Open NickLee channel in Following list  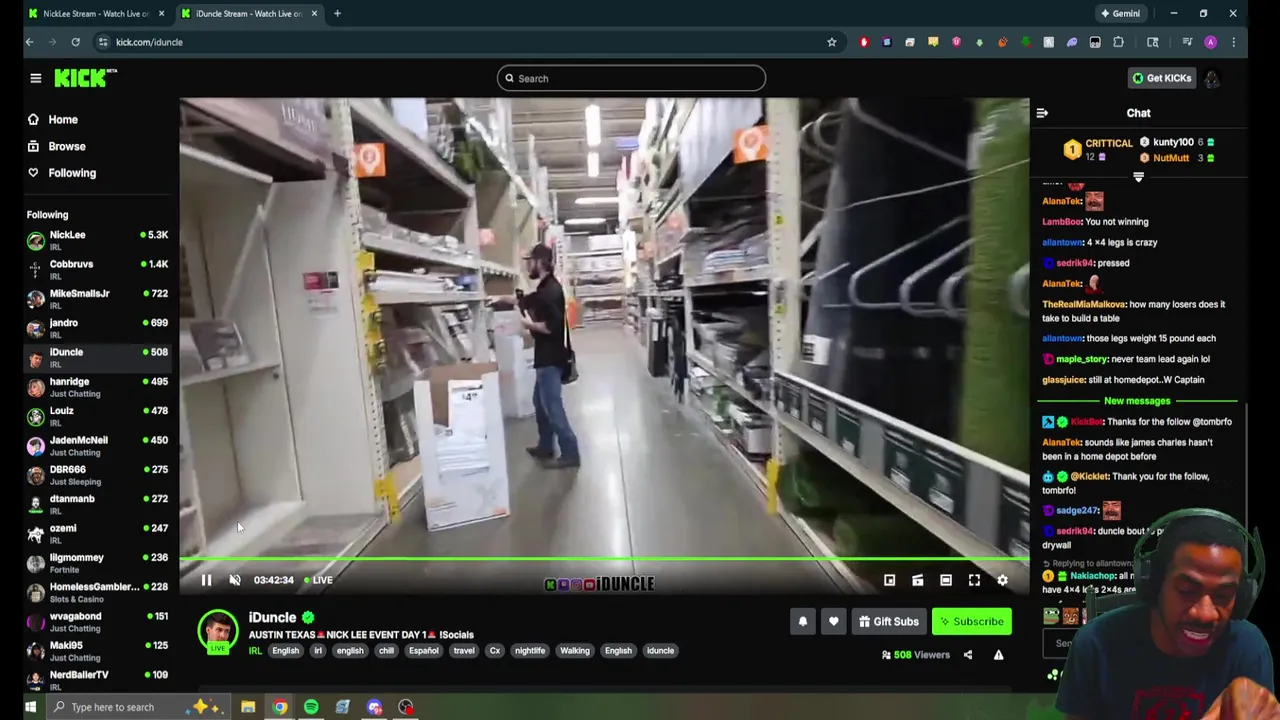[x=98, y=240]
